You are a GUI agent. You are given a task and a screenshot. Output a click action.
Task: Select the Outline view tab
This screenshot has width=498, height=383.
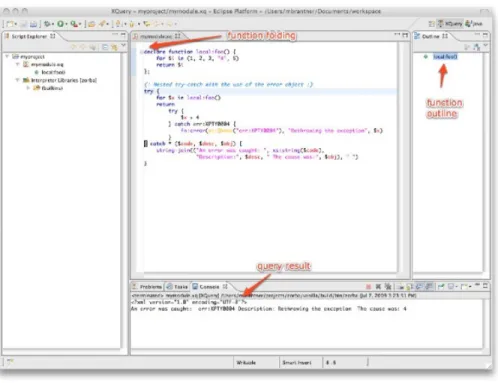pos(431,36)
